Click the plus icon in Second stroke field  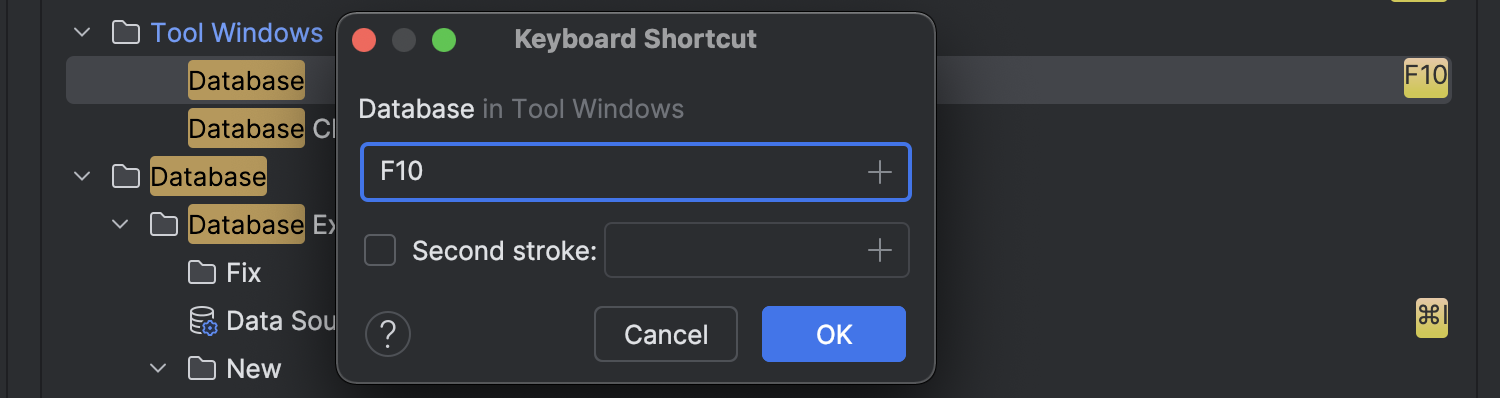[879, 250]
